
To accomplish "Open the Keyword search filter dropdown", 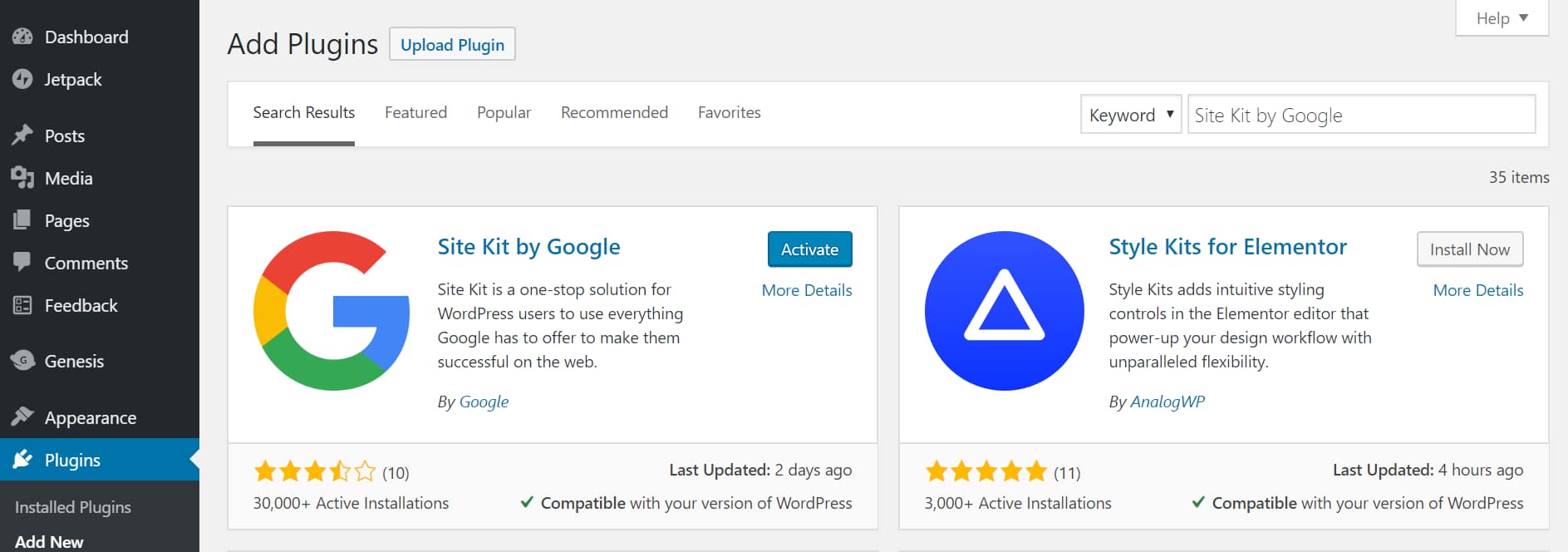I will (x=1130, y=115).
